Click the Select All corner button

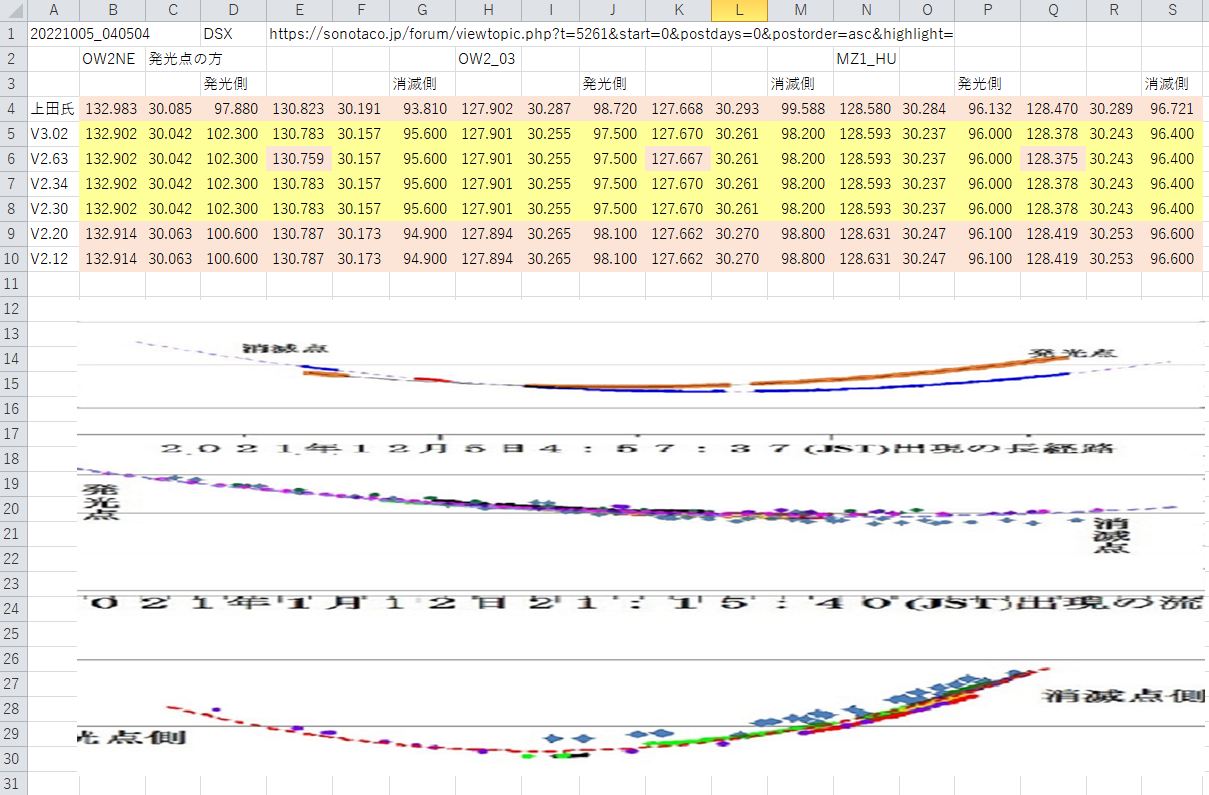click(x=13, y=10)
